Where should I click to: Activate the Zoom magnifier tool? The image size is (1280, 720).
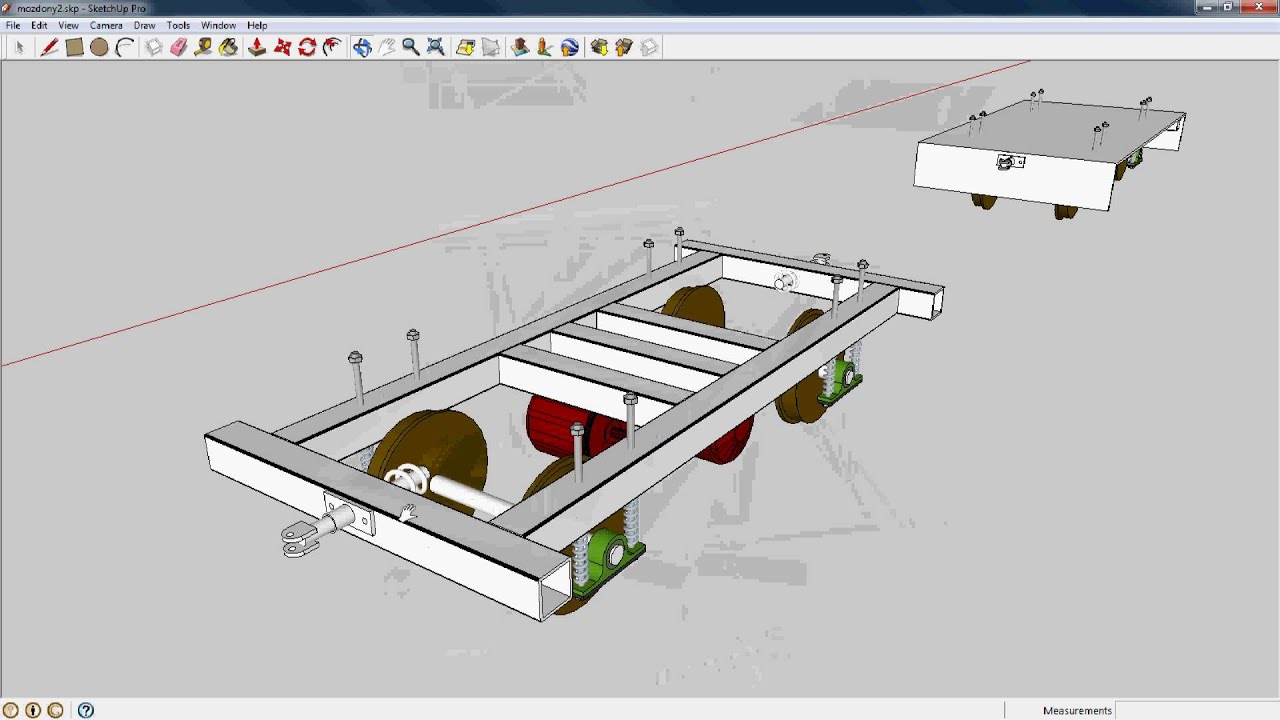click(411, 47)
